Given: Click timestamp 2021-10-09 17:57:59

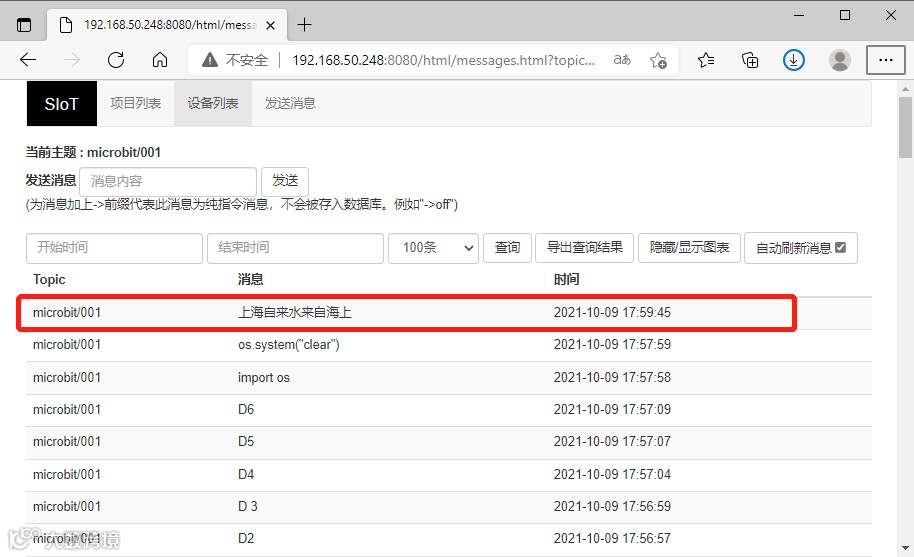Looking at the screenshot, I should pos(612,345).
